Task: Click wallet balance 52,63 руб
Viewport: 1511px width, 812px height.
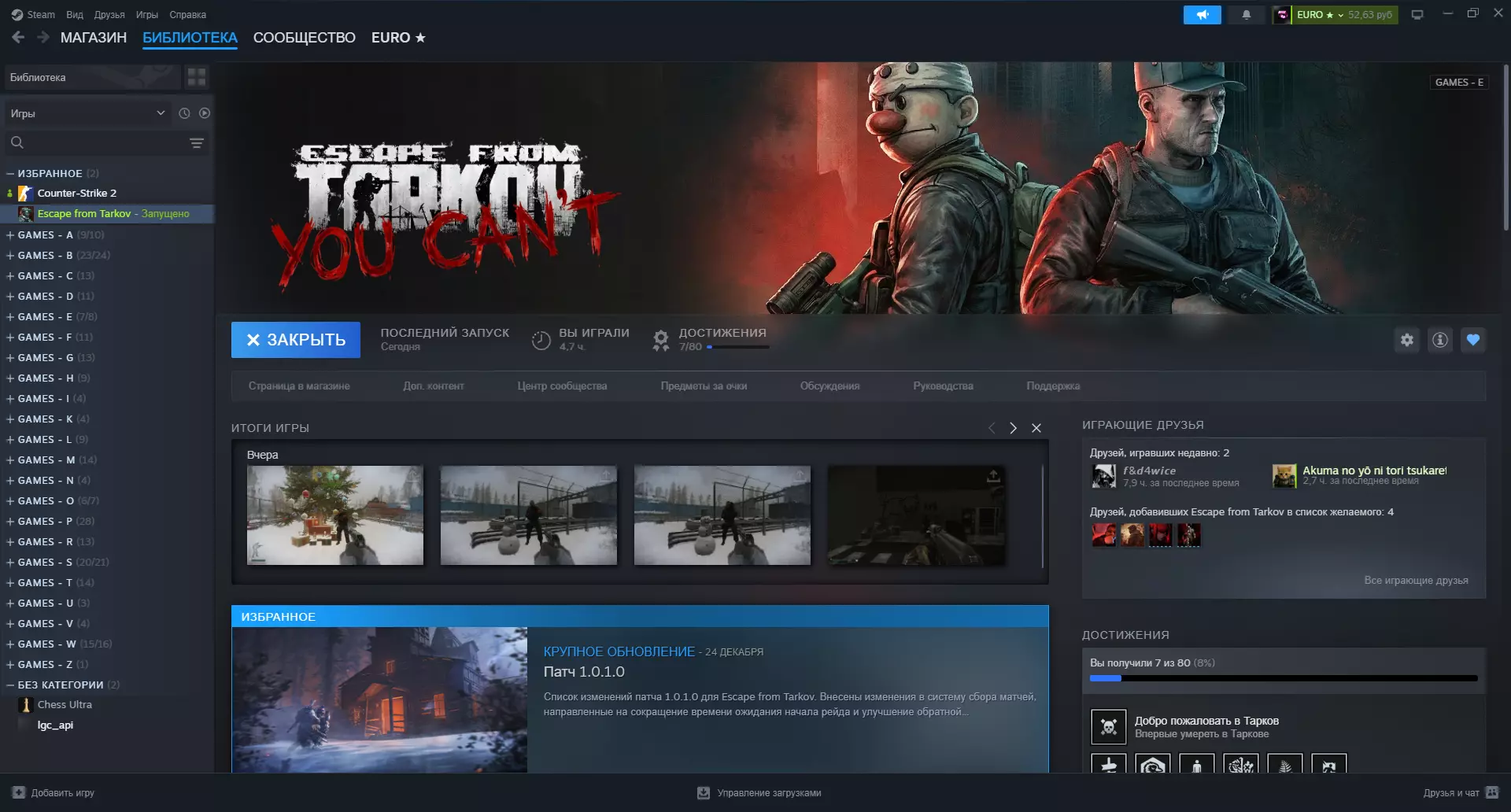Action: pos(1370,15)
